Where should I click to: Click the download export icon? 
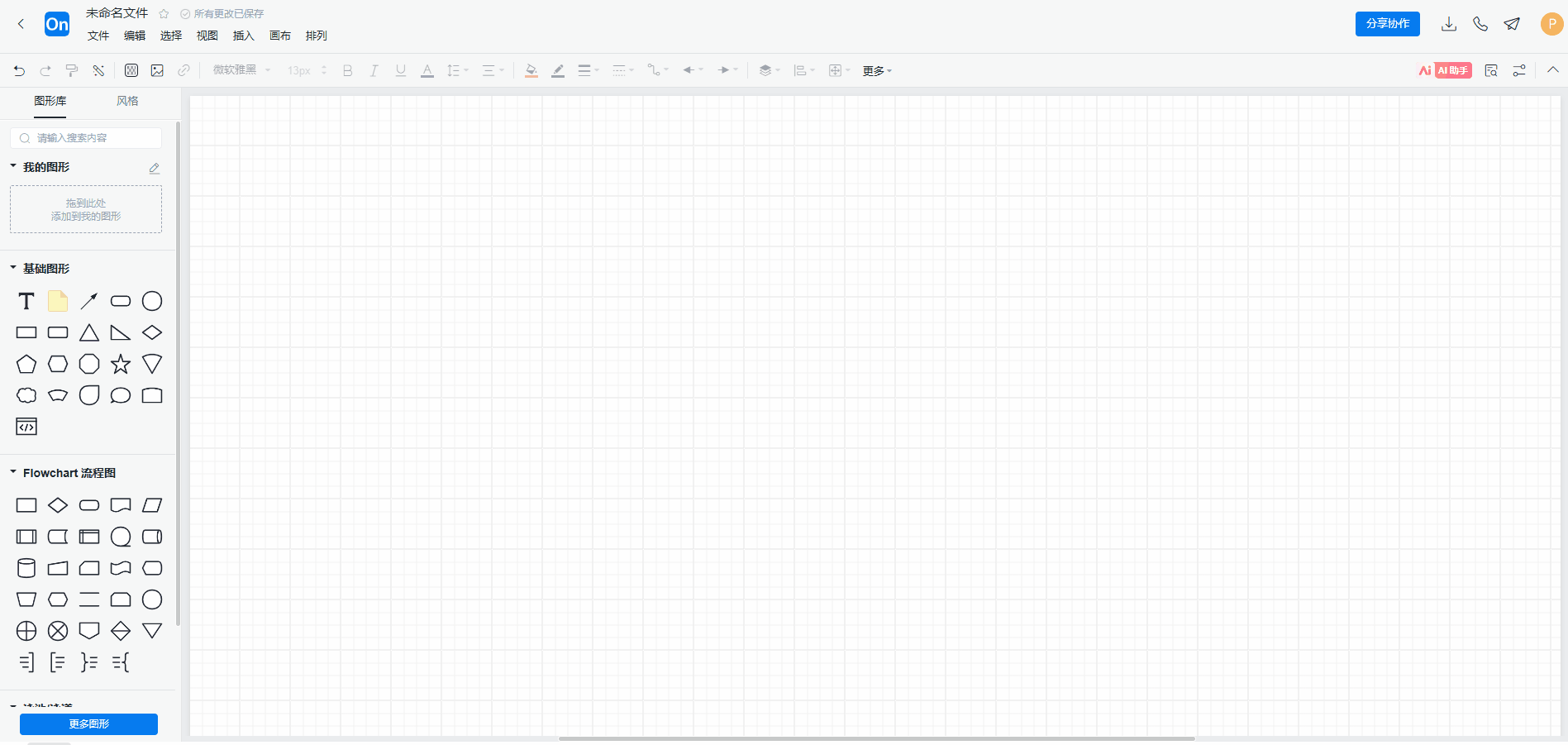(x=1449, y=24)
